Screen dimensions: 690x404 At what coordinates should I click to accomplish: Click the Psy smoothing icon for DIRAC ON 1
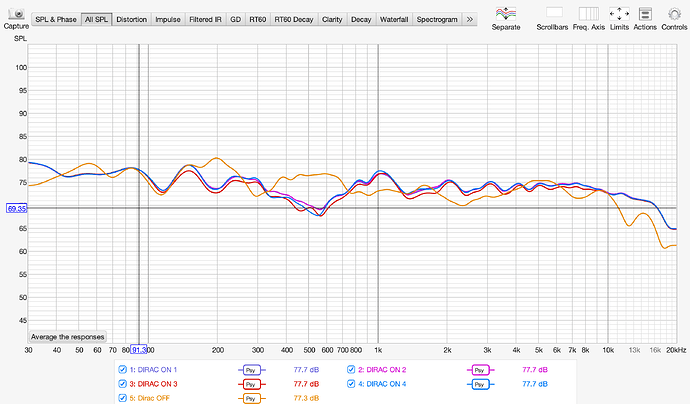251,370
